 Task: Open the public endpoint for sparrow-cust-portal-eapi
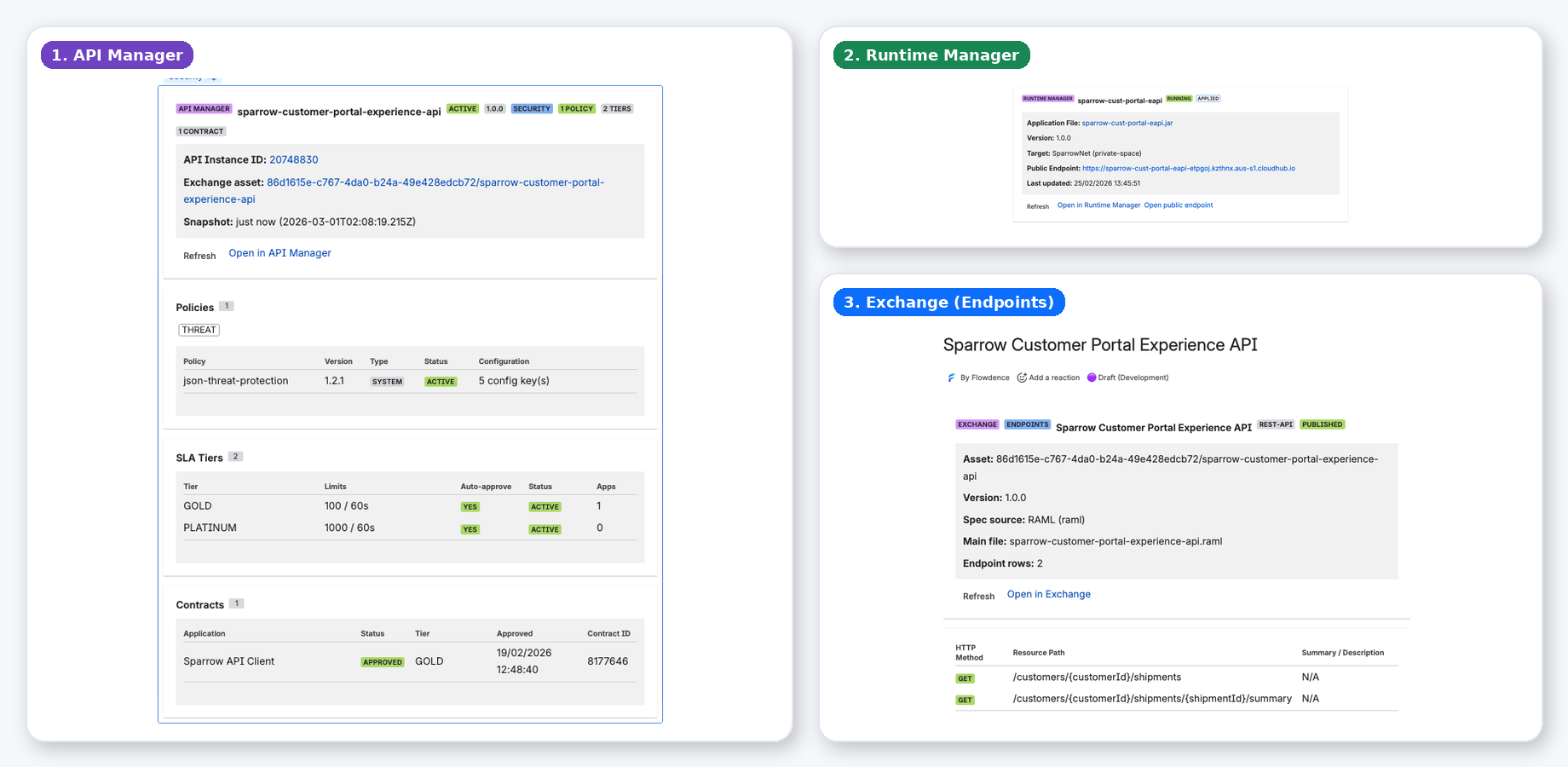point(1179,205)
